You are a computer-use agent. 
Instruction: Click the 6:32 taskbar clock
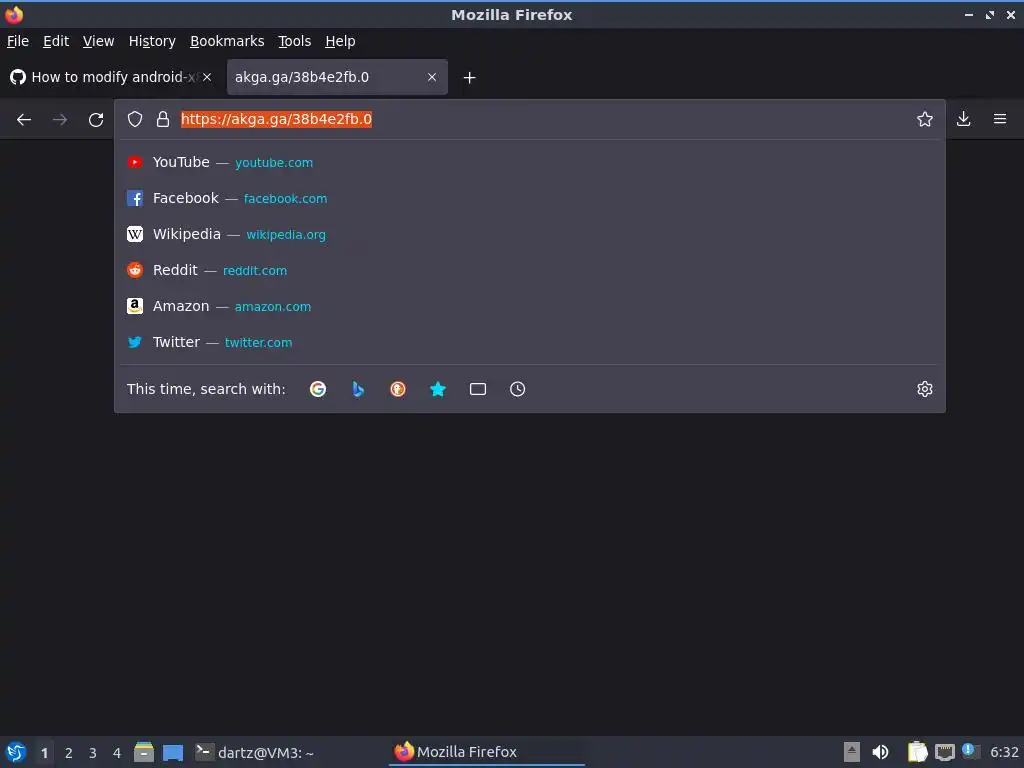[1004, 752]
